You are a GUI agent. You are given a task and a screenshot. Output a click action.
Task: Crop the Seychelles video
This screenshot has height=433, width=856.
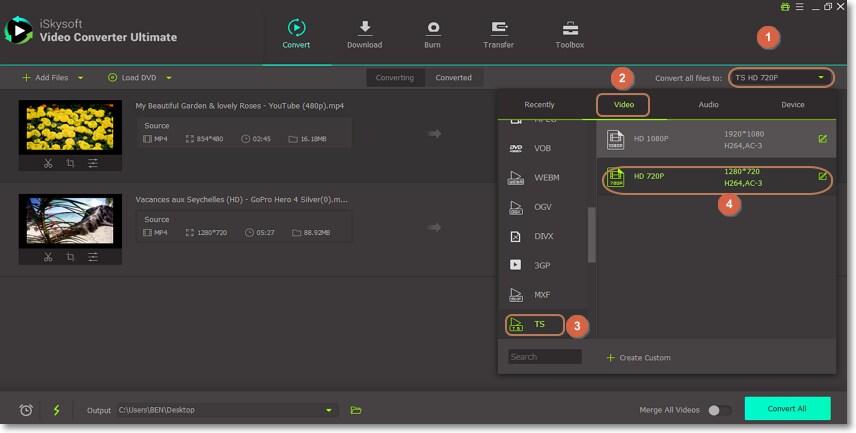70,257
